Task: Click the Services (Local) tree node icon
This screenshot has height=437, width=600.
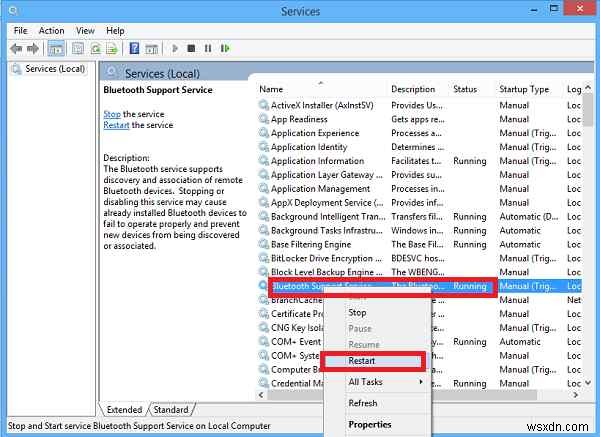Action: tap(16, 69)
